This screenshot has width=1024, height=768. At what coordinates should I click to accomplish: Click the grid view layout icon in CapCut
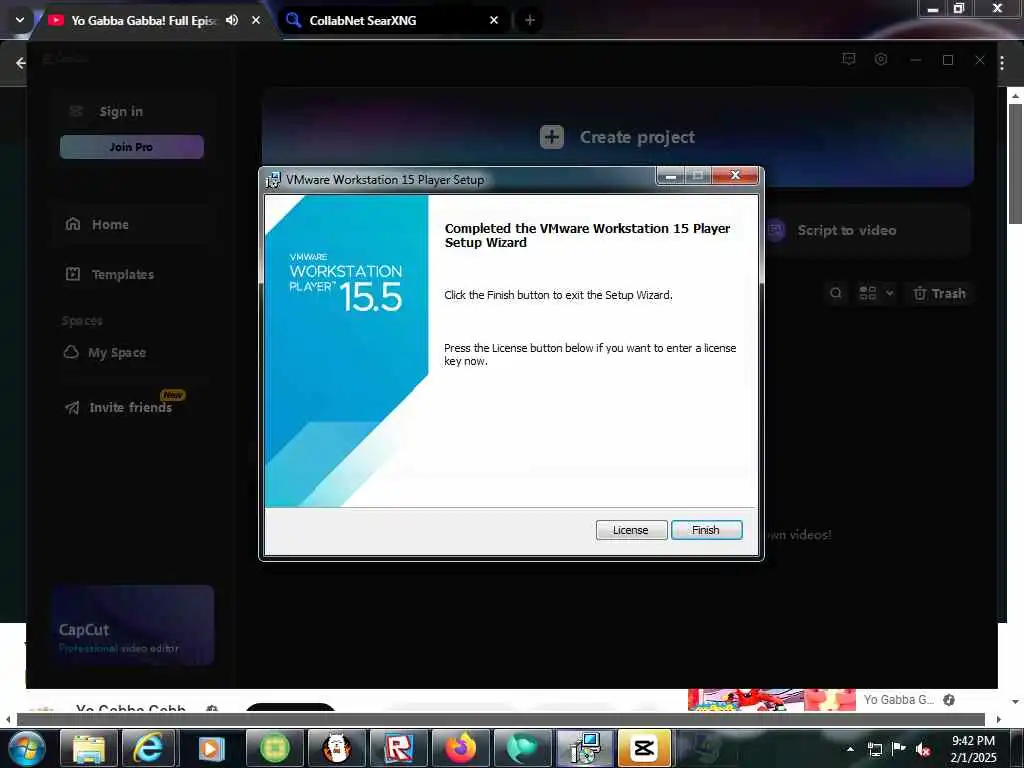coord(867,293)
